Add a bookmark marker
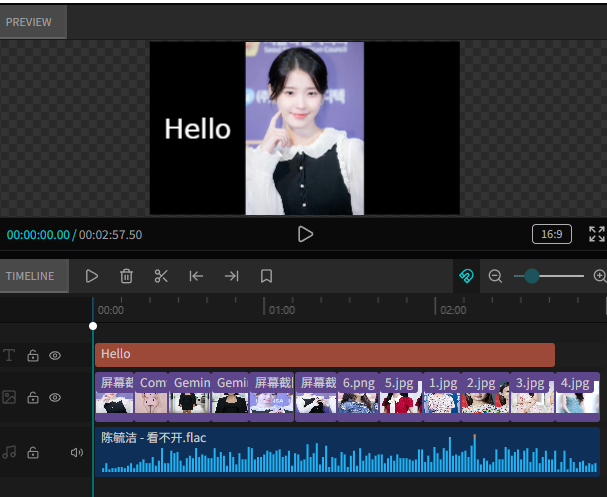Viewport: 607px width, 497px height. click(266, 276)
